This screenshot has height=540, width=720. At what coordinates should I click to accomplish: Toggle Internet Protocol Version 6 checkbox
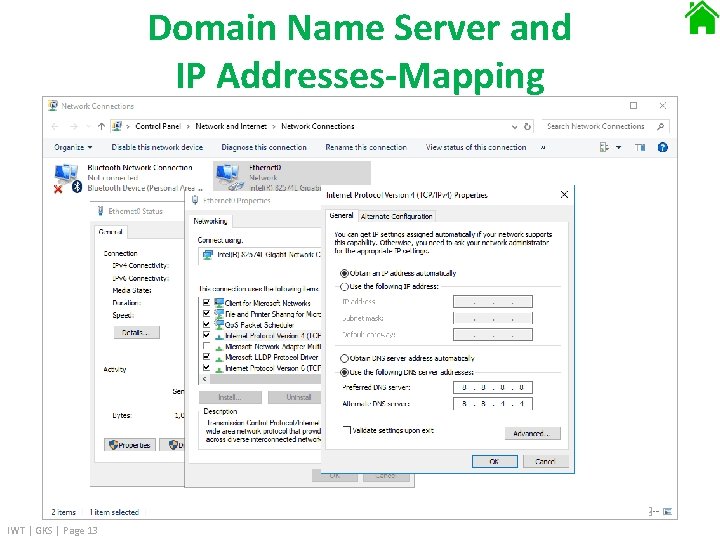coord(206,368)
